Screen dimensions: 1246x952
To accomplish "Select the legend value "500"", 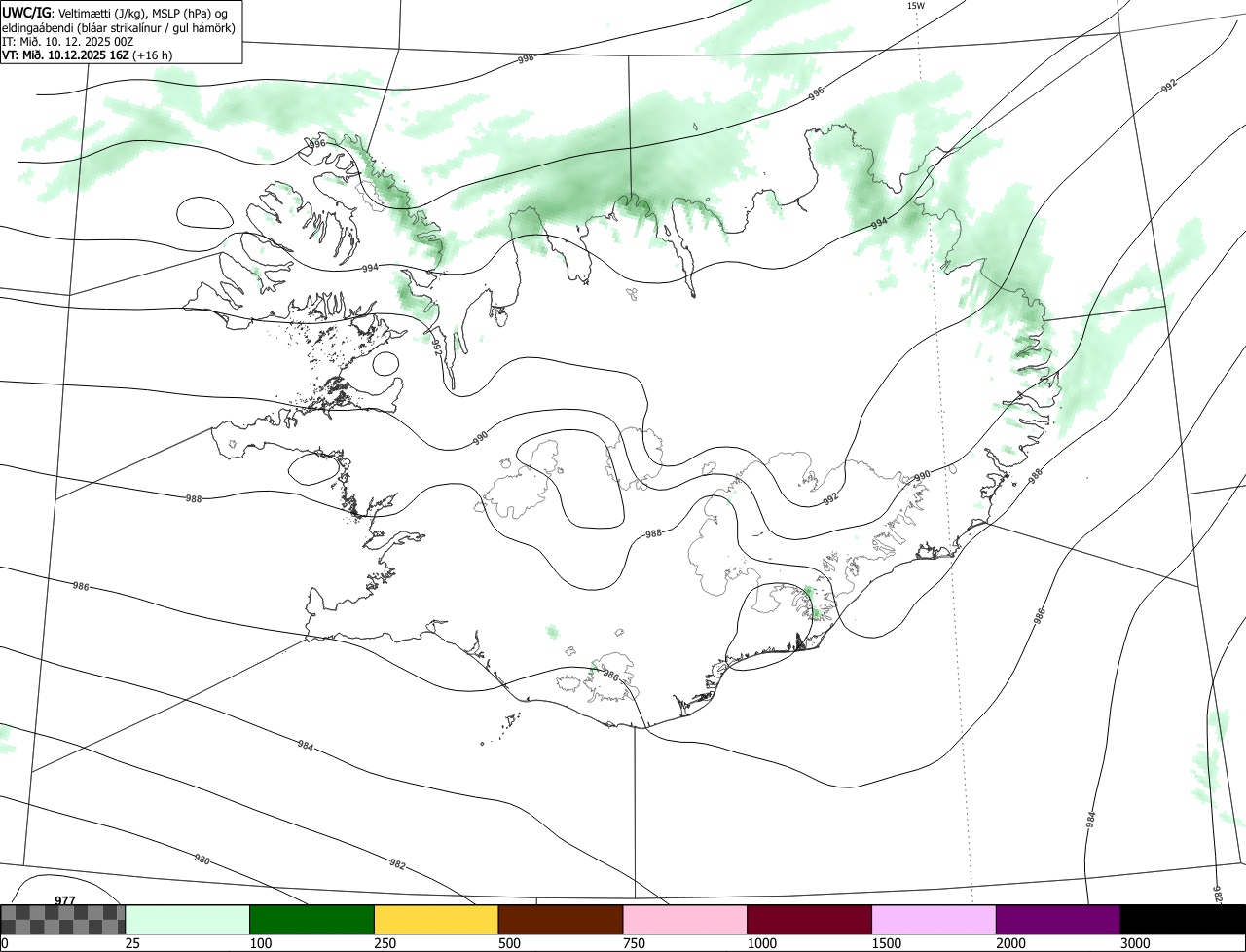I will (511, 943).
